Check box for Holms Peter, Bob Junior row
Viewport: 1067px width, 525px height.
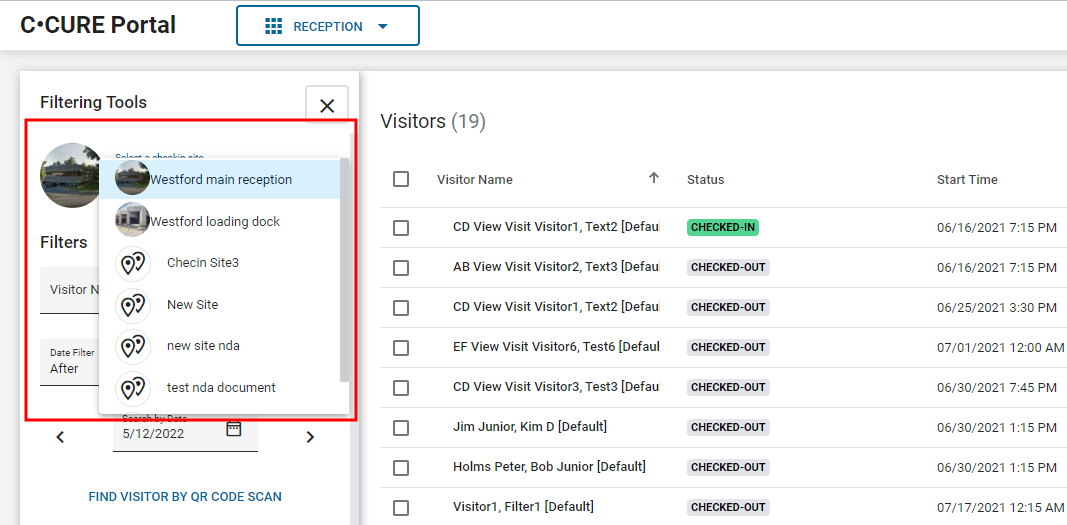401,468
